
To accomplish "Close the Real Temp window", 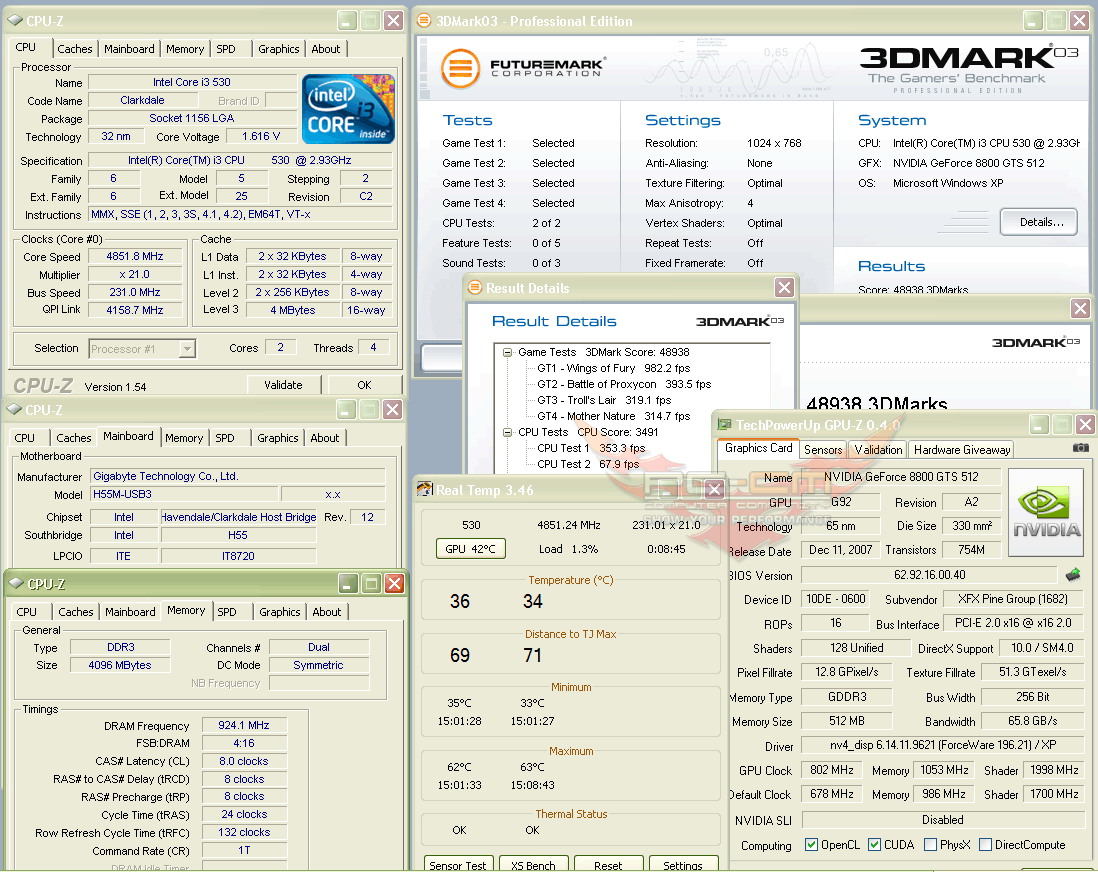I will [714, 489].
